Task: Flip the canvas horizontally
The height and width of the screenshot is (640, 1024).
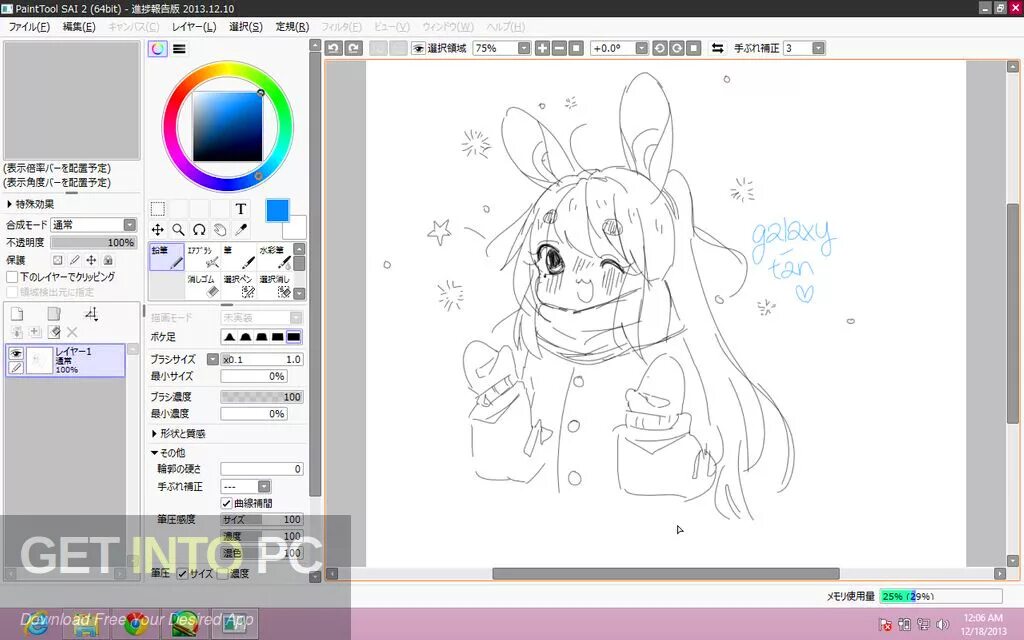Action: pyautogui.click(x=717, y=48)
